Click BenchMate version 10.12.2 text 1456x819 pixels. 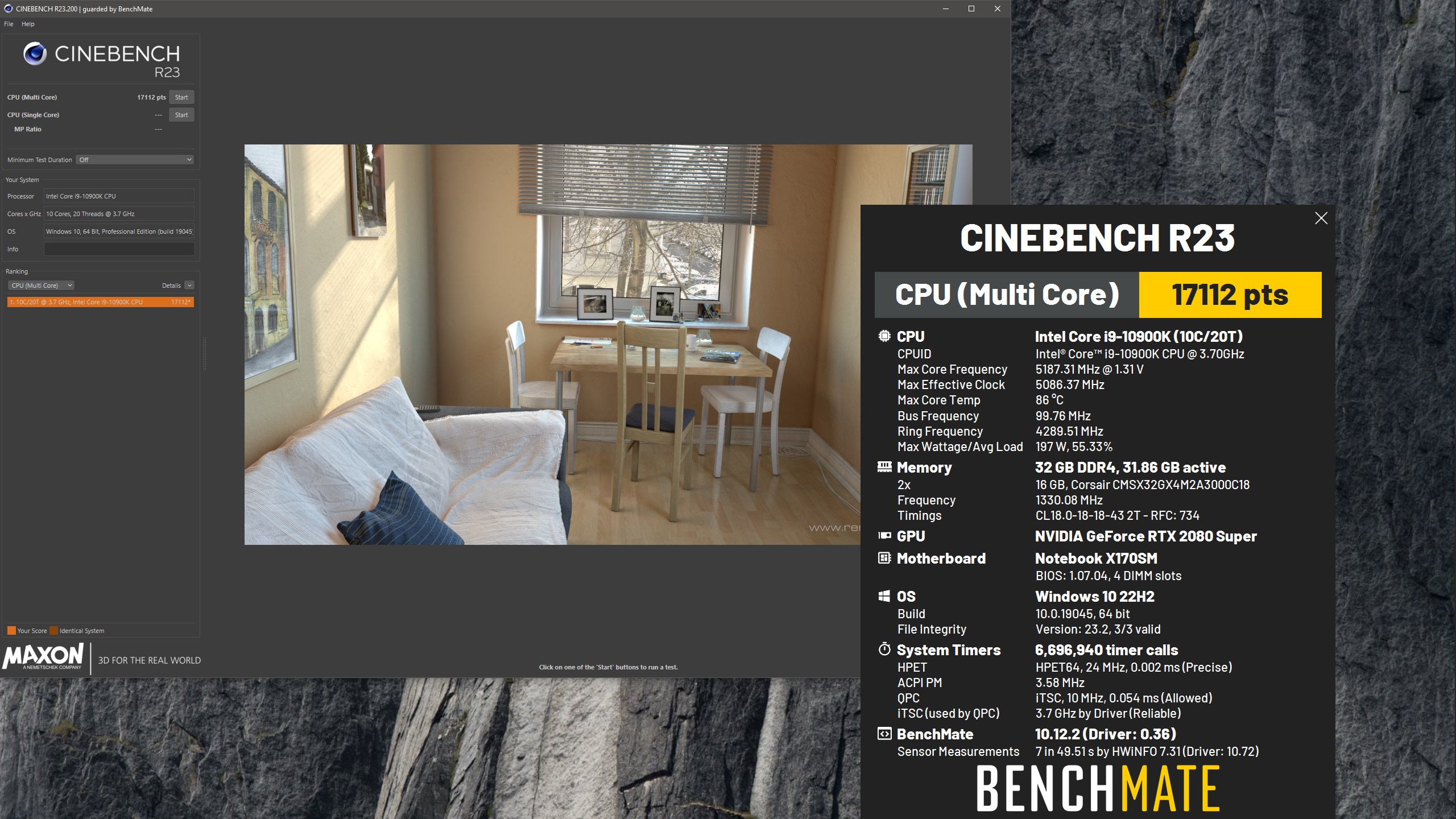pos(1105,734)
